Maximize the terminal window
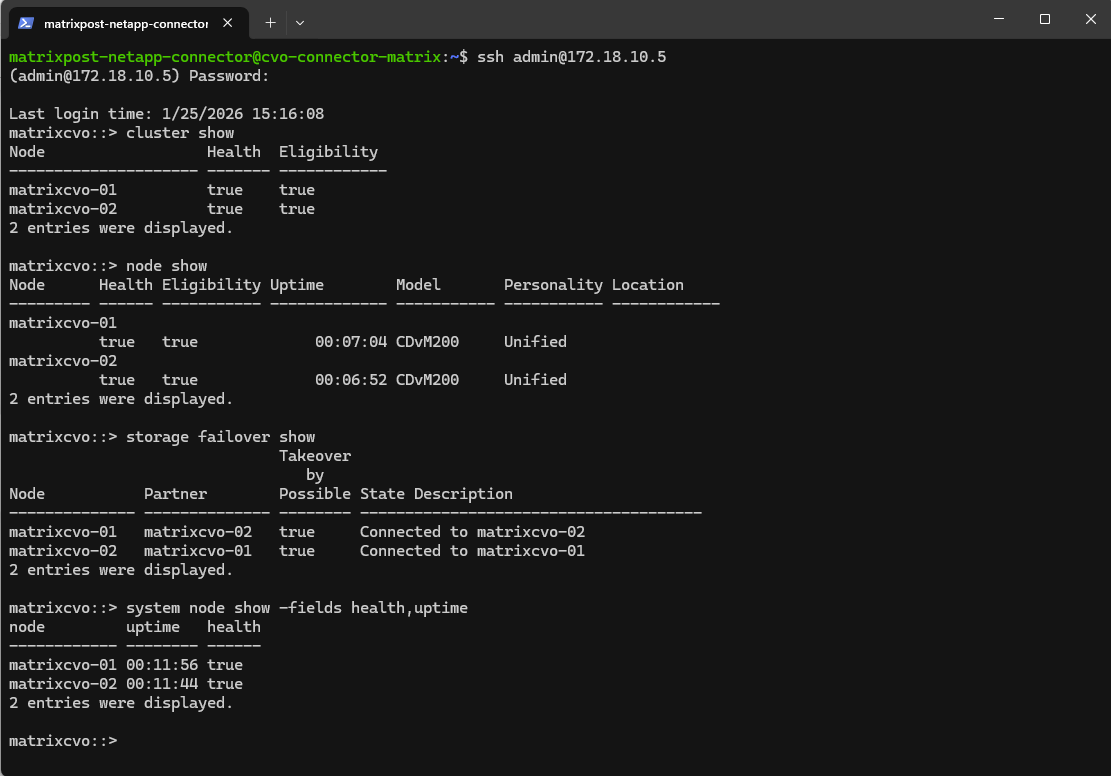 point(1044,19)
